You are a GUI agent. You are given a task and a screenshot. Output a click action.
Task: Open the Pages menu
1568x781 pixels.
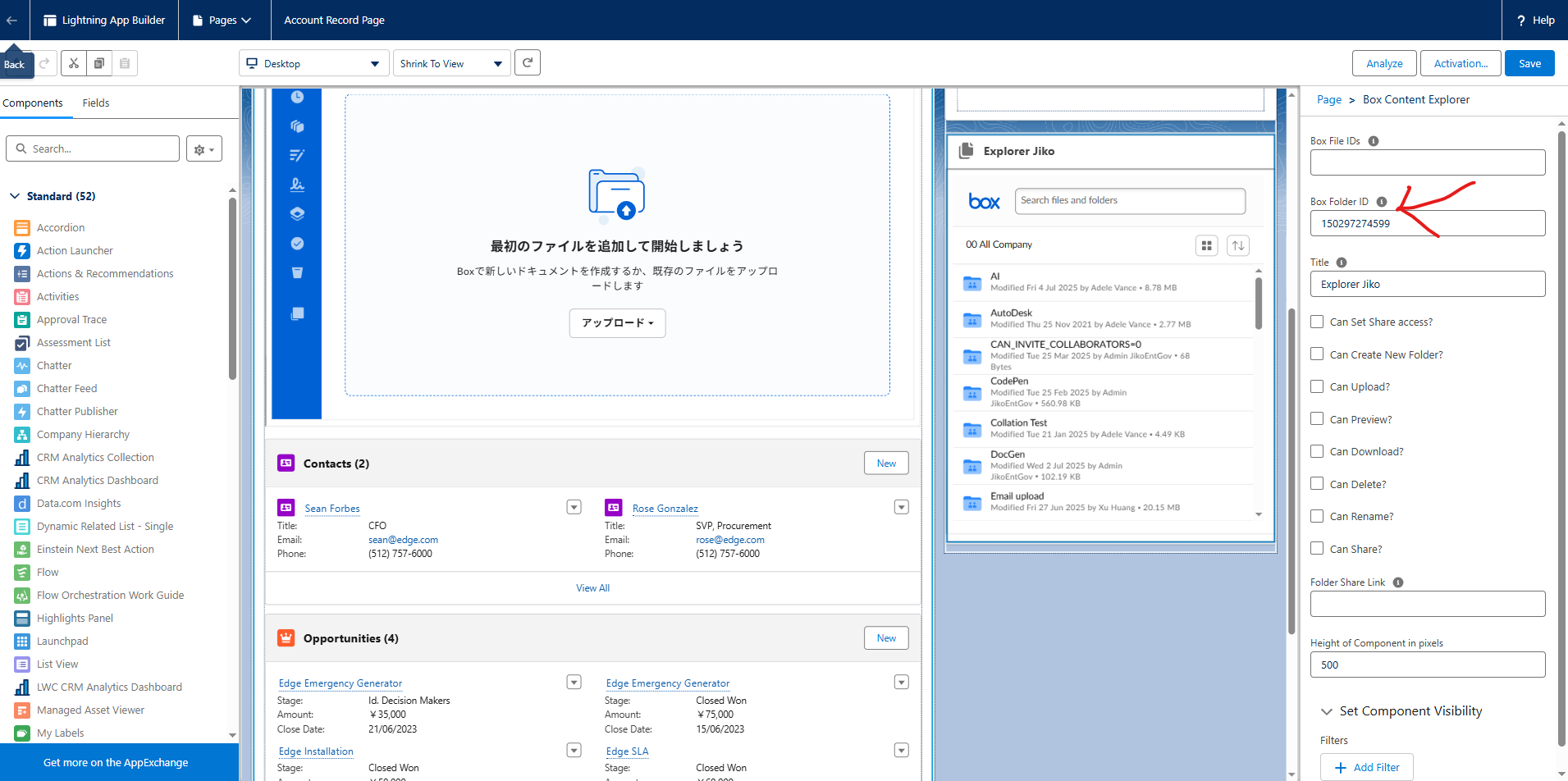click(x=222, y=21)
